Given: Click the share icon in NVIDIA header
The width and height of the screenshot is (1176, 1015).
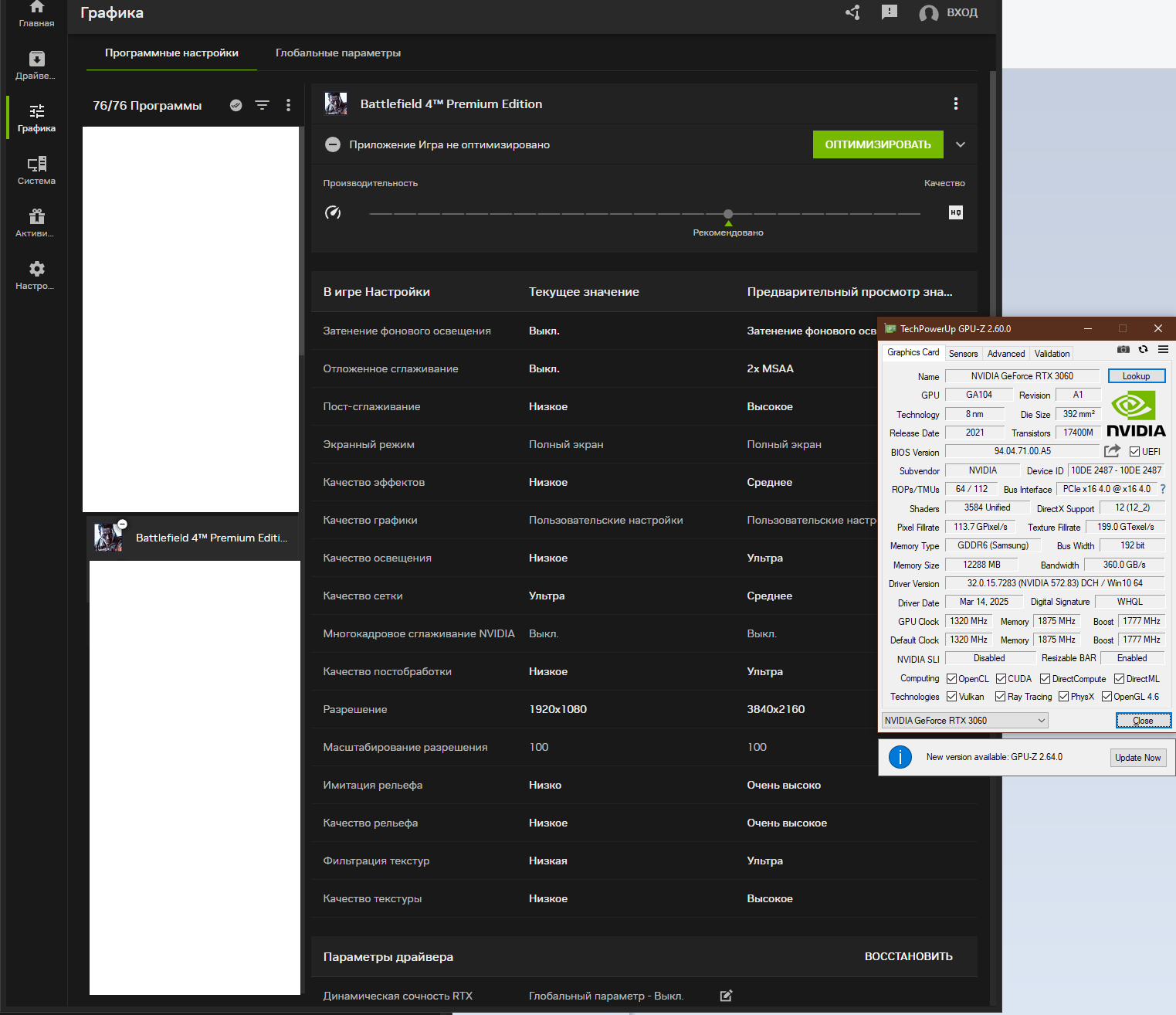Looking at the screenshot, I should point(852,12).
